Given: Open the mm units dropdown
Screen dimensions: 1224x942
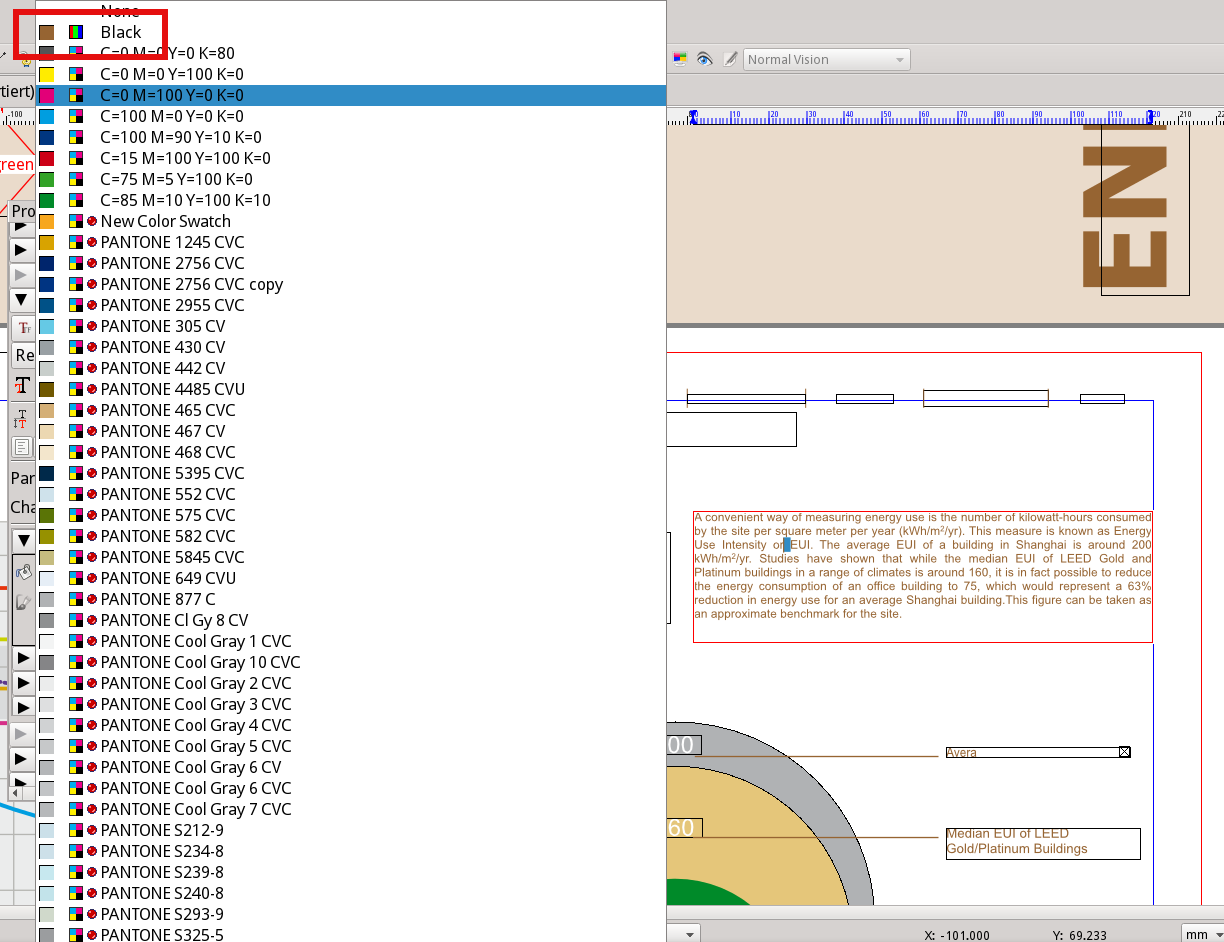Looking at the screenshot, I should point(1202,934).
